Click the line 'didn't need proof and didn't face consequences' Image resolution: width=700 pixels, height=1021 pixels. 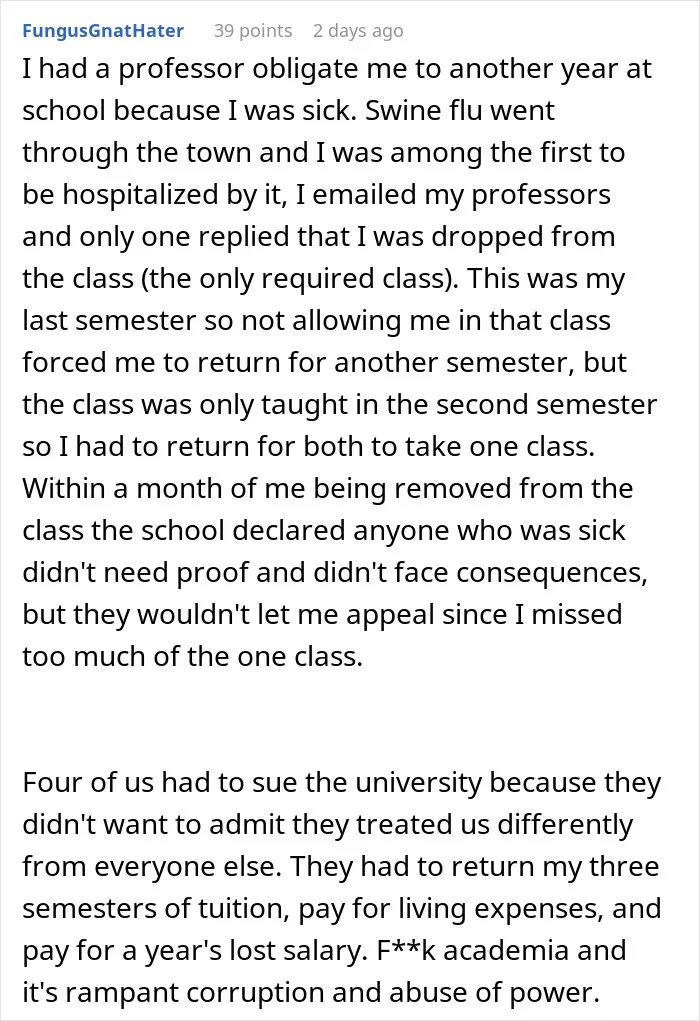335,572
